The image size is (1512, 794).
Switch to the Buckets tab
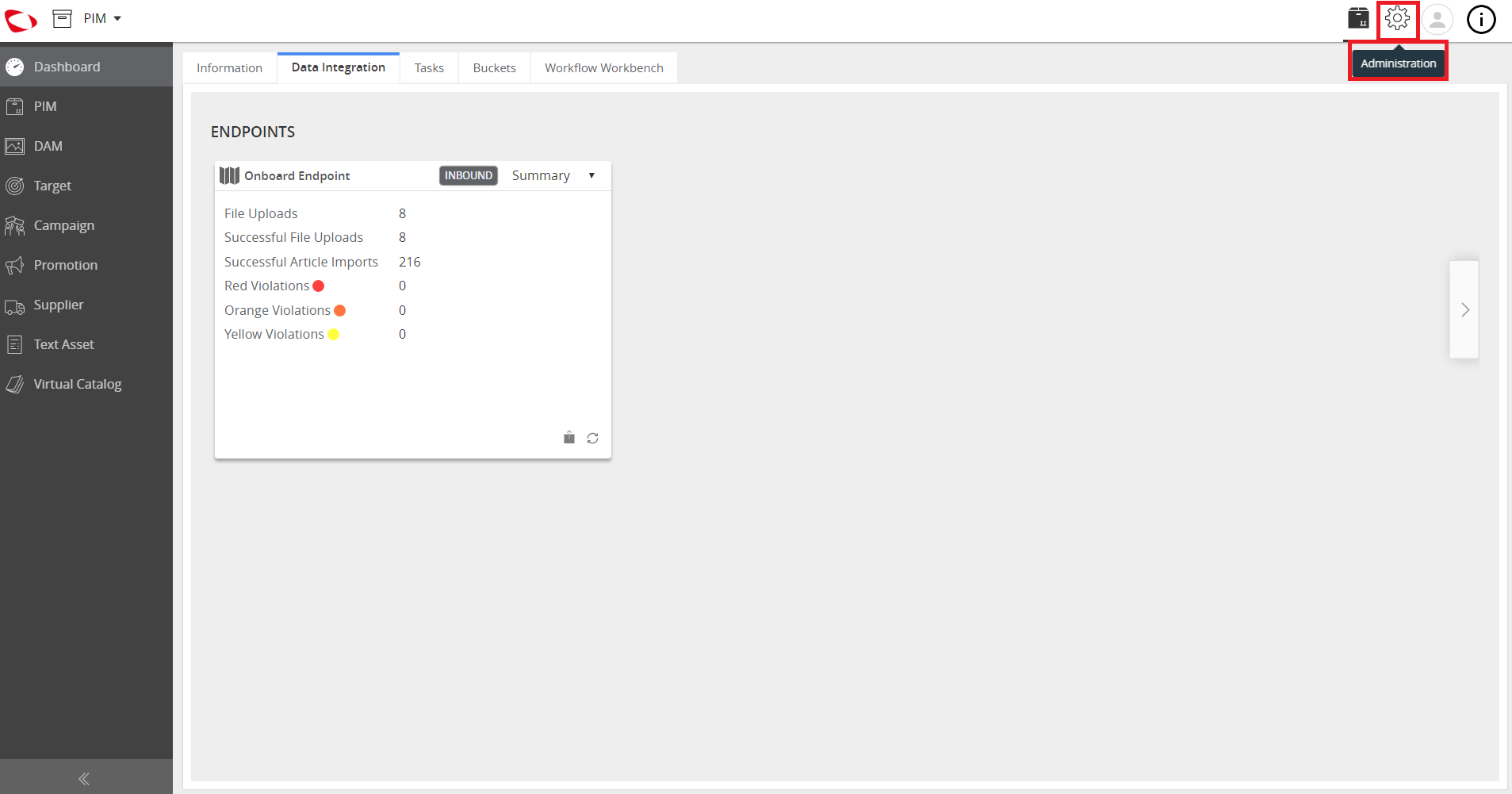click(x=495, y=68)
